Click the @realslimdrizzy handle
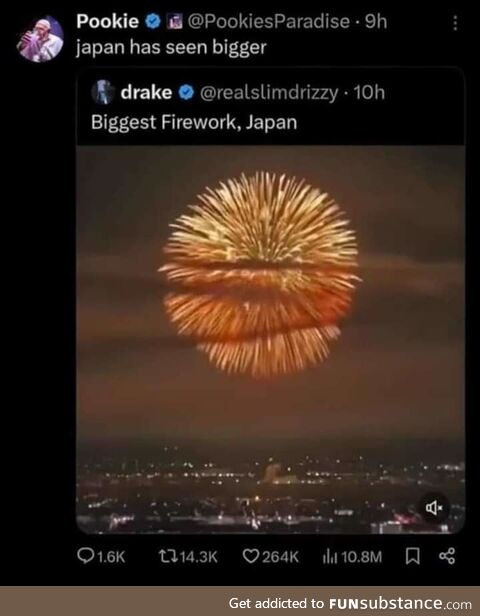 pyautogui.click(x=269, y=94)
